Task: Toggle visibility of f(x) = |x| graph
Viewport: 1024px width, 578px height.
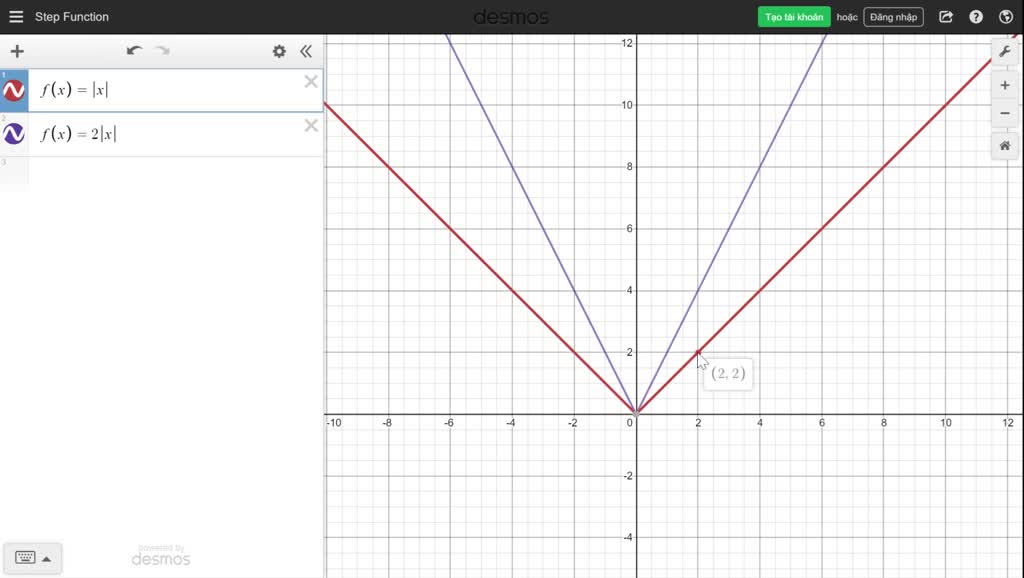Action: (13, 90)
